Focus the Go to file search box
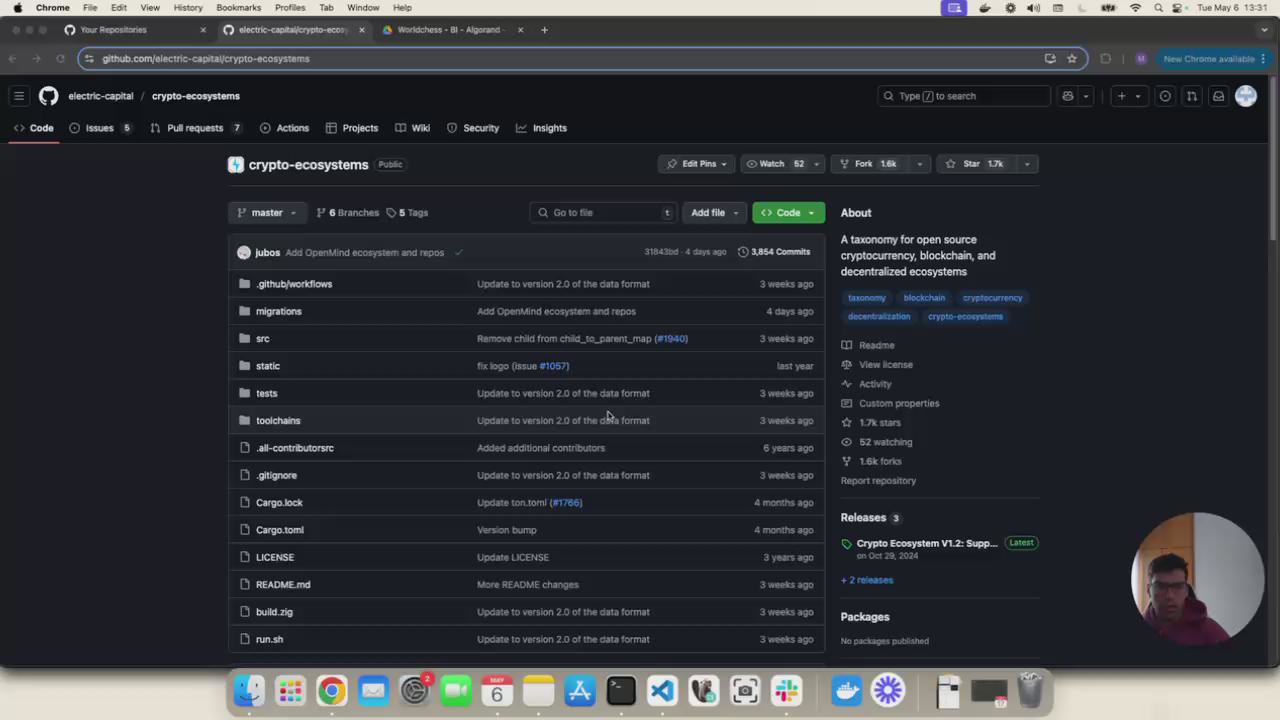 tap(604, 212)
